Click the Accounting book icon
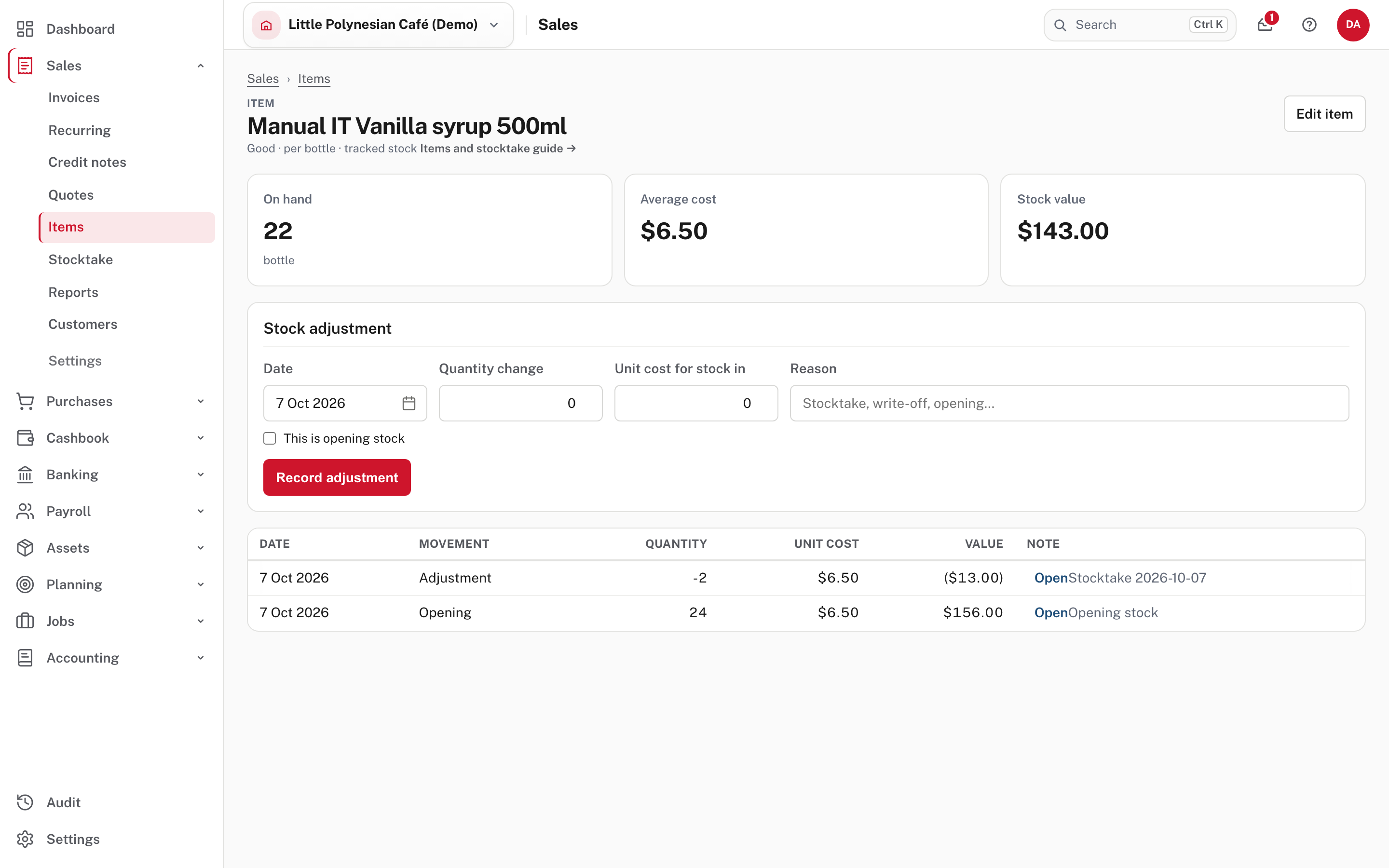This screenshot has height=868, width=1389. (25, 658)
